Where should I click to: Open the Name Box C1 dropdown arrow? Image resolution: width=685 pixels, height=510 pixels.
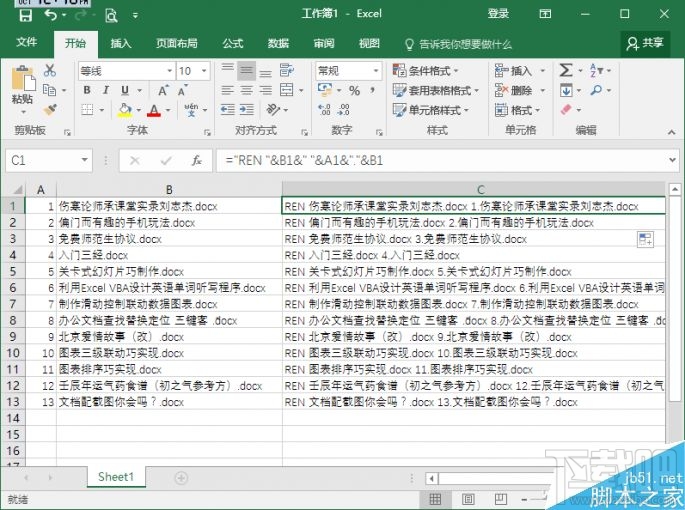84,160
